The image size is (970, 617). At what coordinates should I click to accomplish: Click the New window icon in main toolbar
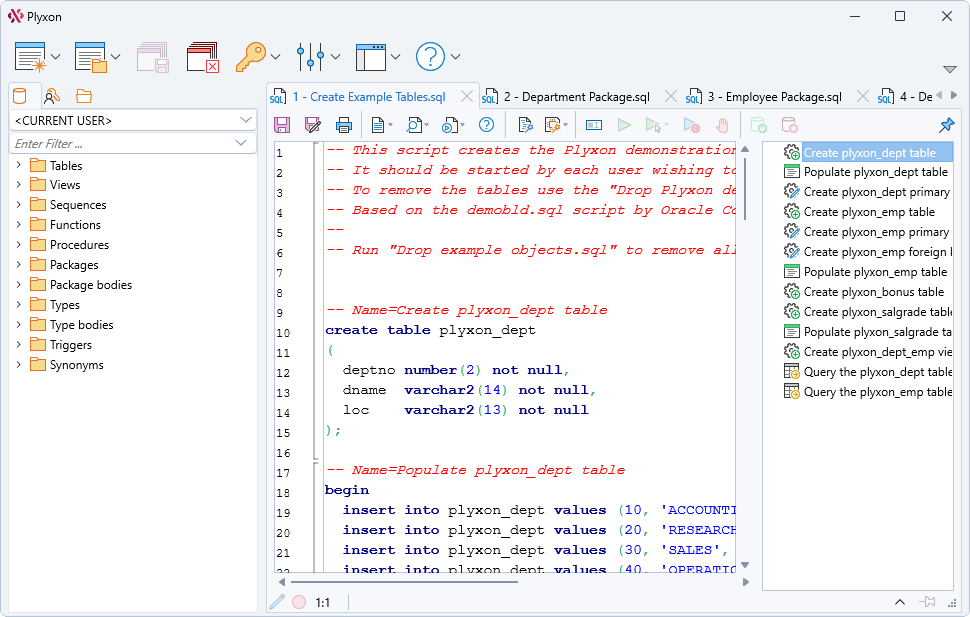[x=30, y=57]
